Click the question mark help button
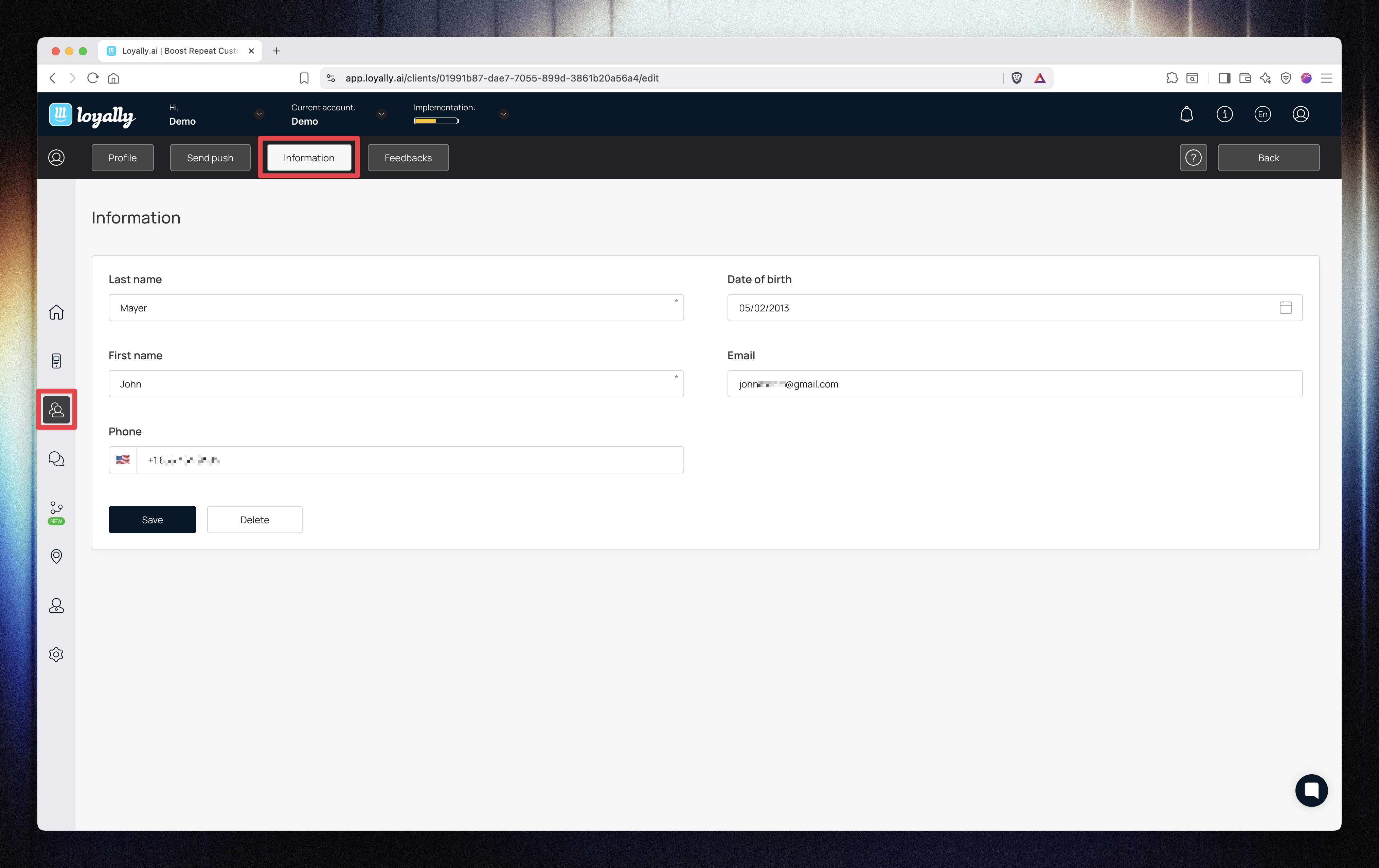Screen dimensions: 1379x868 pyautogui.click(x=1193, y=158)
